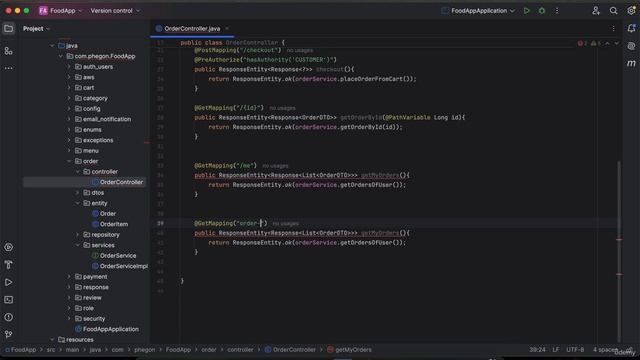This screenshot has width=640, height=360.
Task: Select the com.phegon.FoodApp package
Action: (x=104, y=56)
